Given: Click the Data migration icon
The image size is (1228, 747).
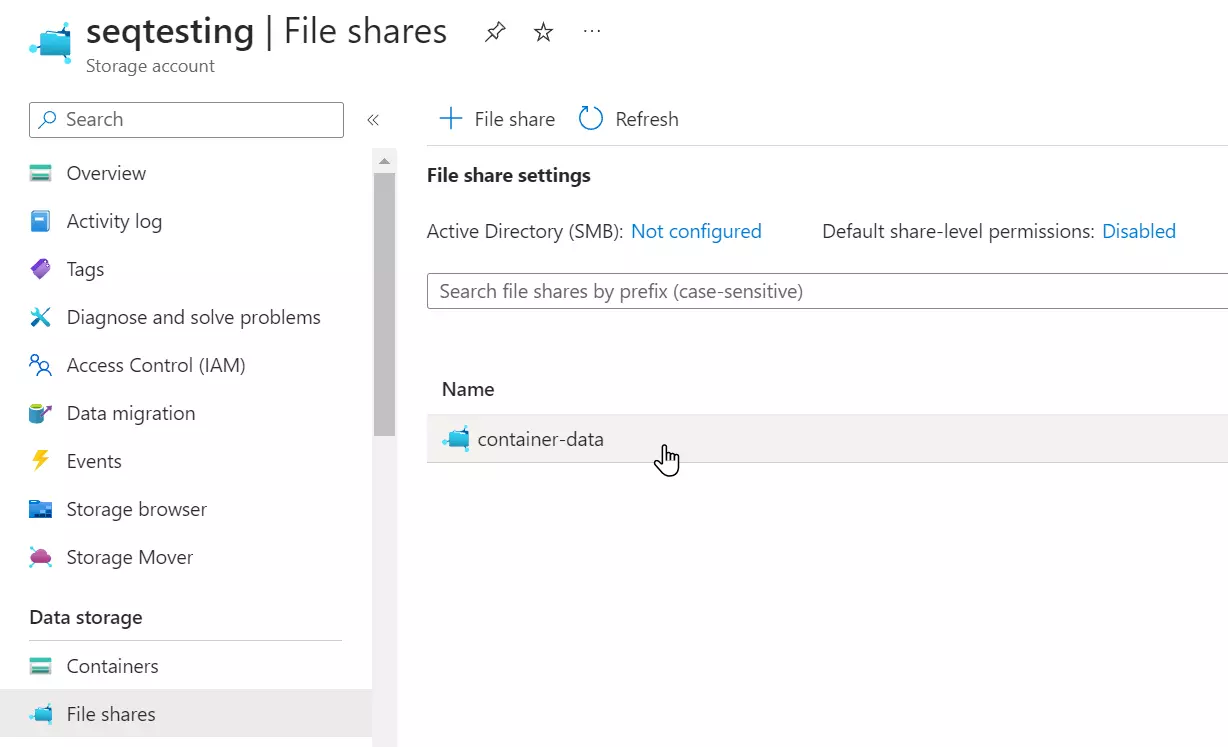Looking at the screenshot, I should (40, 414).
